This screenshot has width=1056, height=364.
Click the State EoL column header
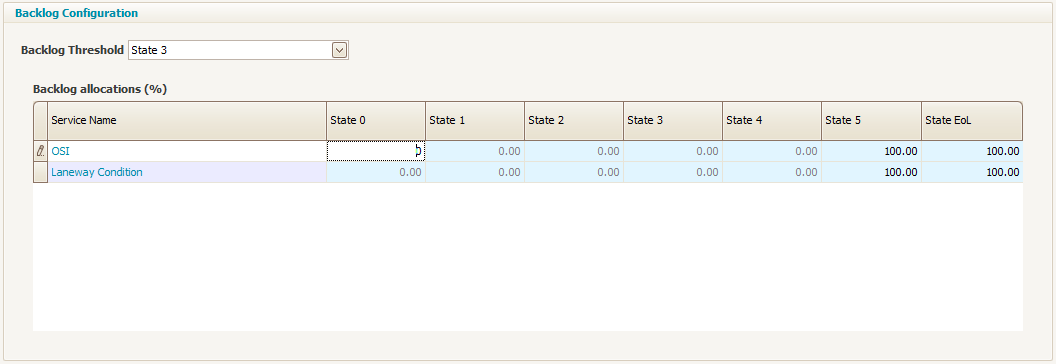click(972, 121)
